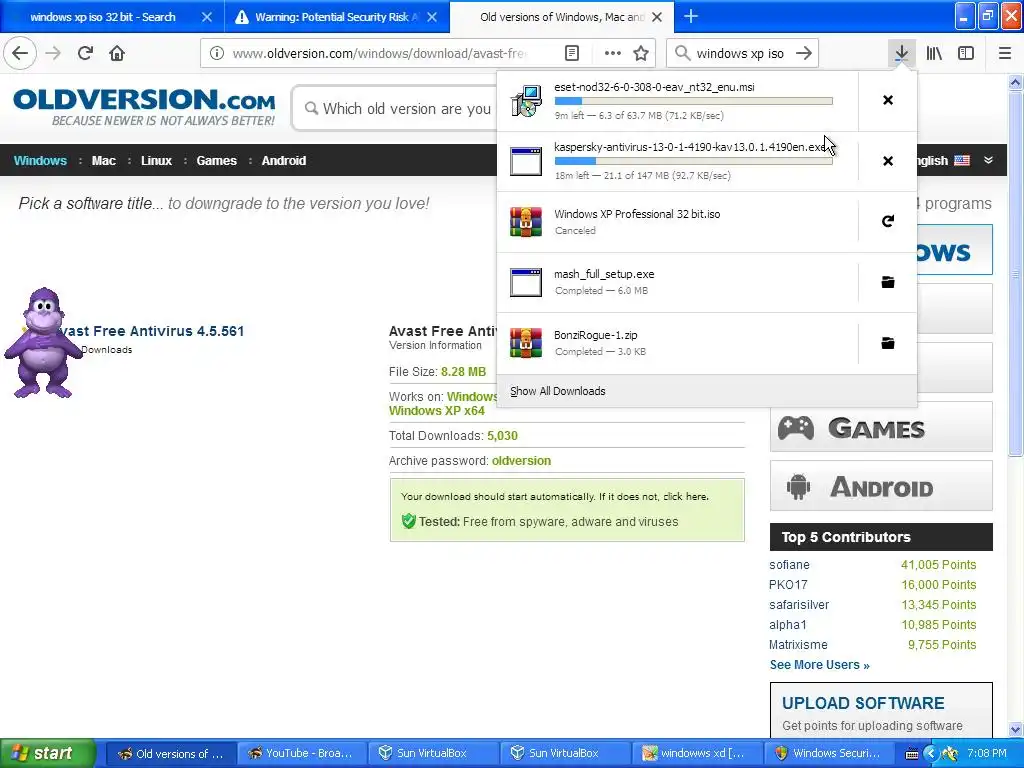Open containing folder for mash_full_setup.exe
Viewport: 1024px width, 768px height.
888,282
